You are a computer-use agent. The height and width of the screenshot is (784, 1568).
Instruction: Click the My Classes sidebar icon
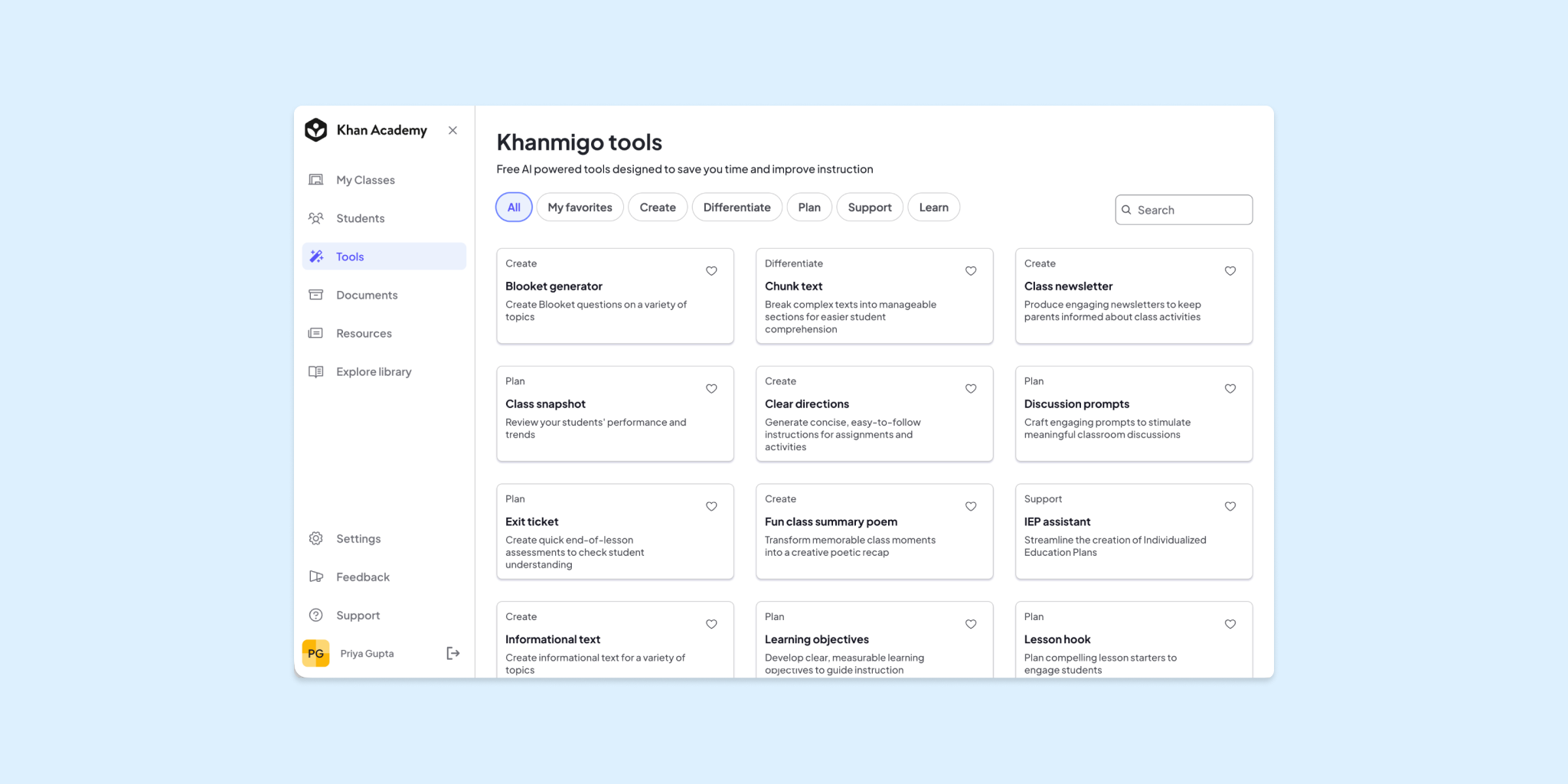[315, 180]
